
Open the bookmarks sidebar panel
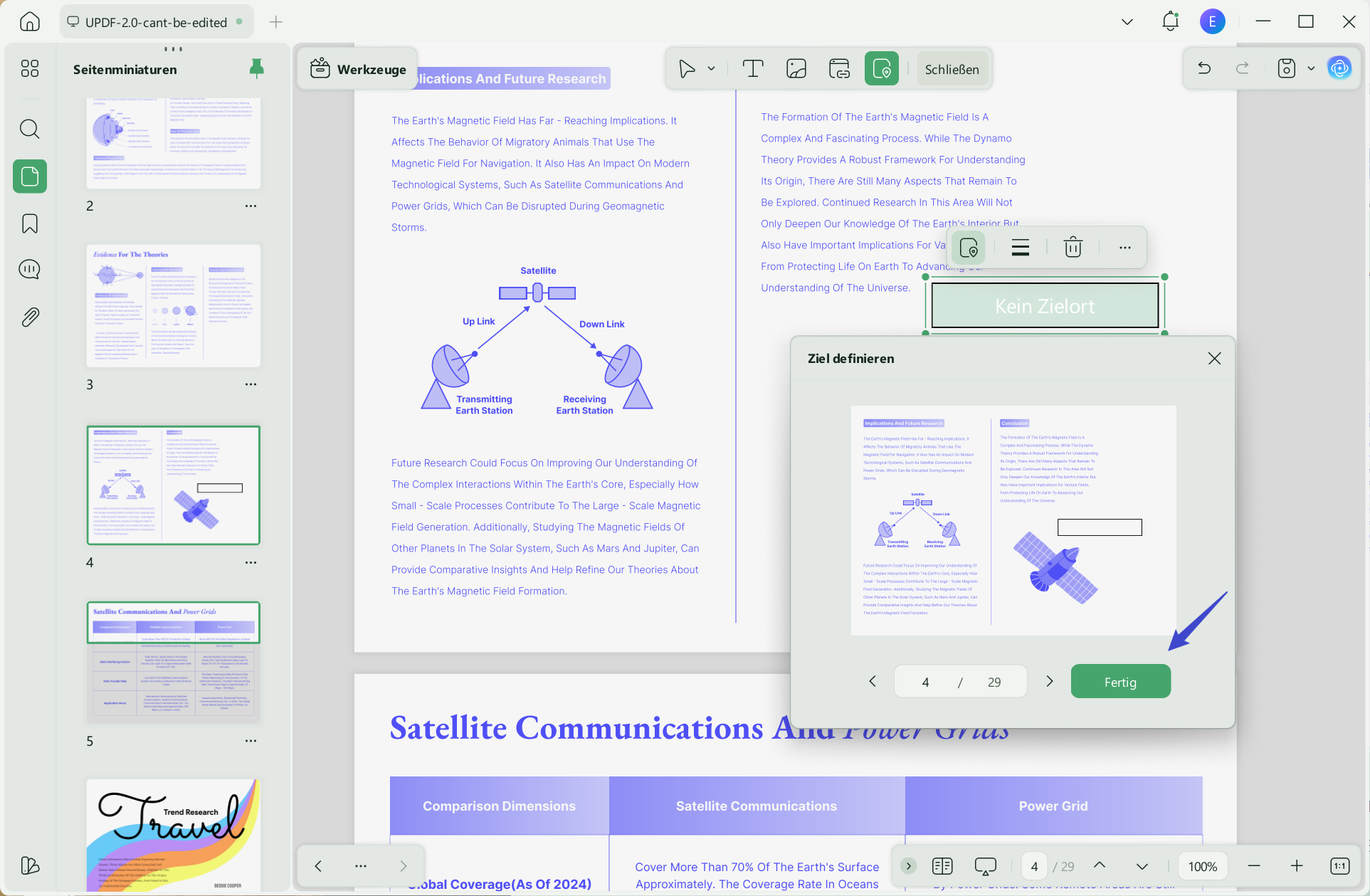tap(30, 223)
